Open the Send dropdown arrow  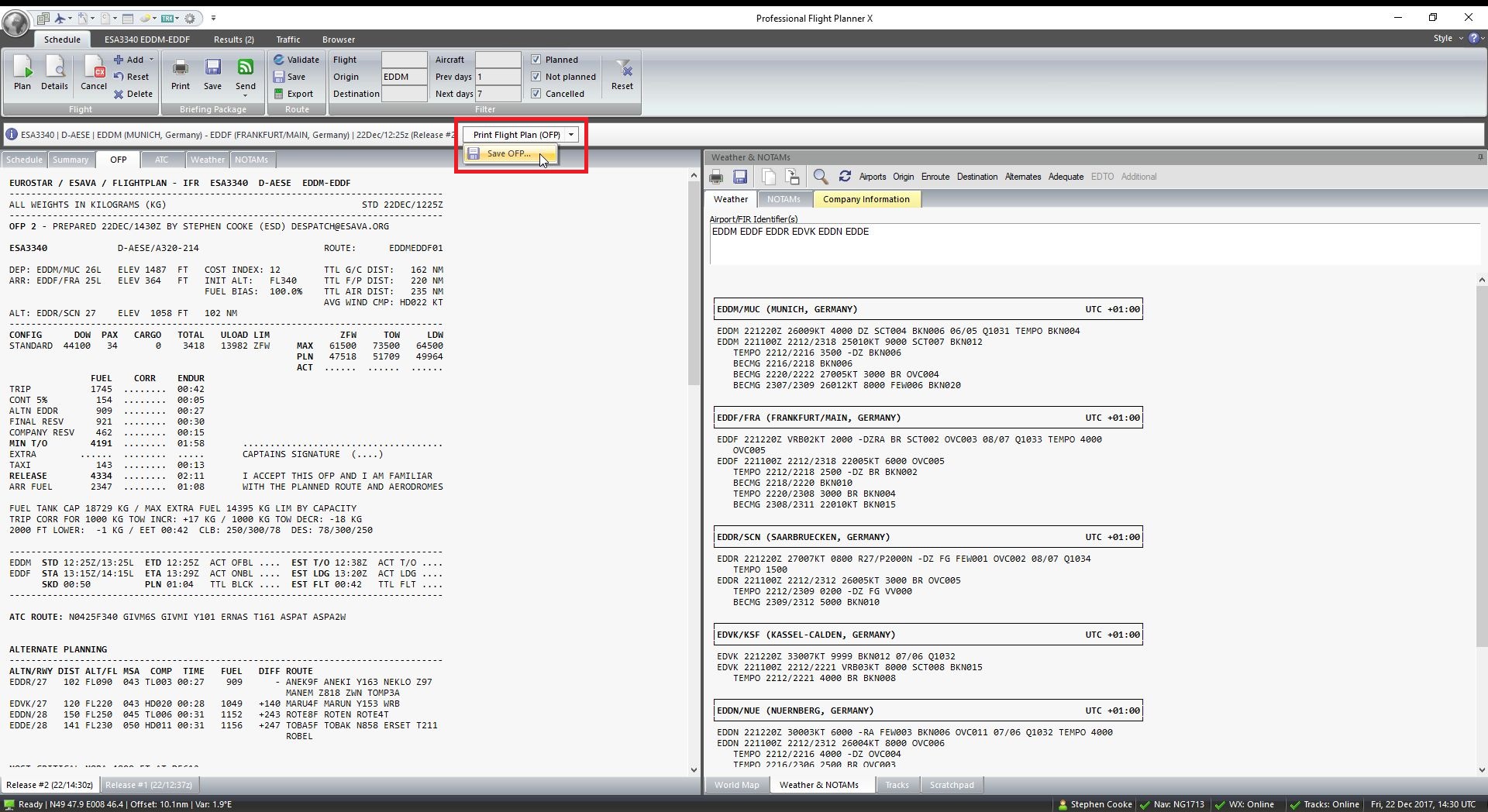pyautogui.click(x=246, y=95)
